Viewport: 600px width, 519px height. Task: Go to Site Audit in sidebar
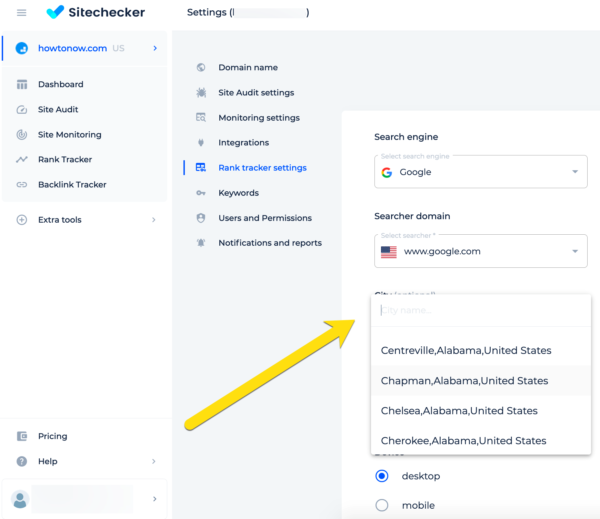[58, 109]
